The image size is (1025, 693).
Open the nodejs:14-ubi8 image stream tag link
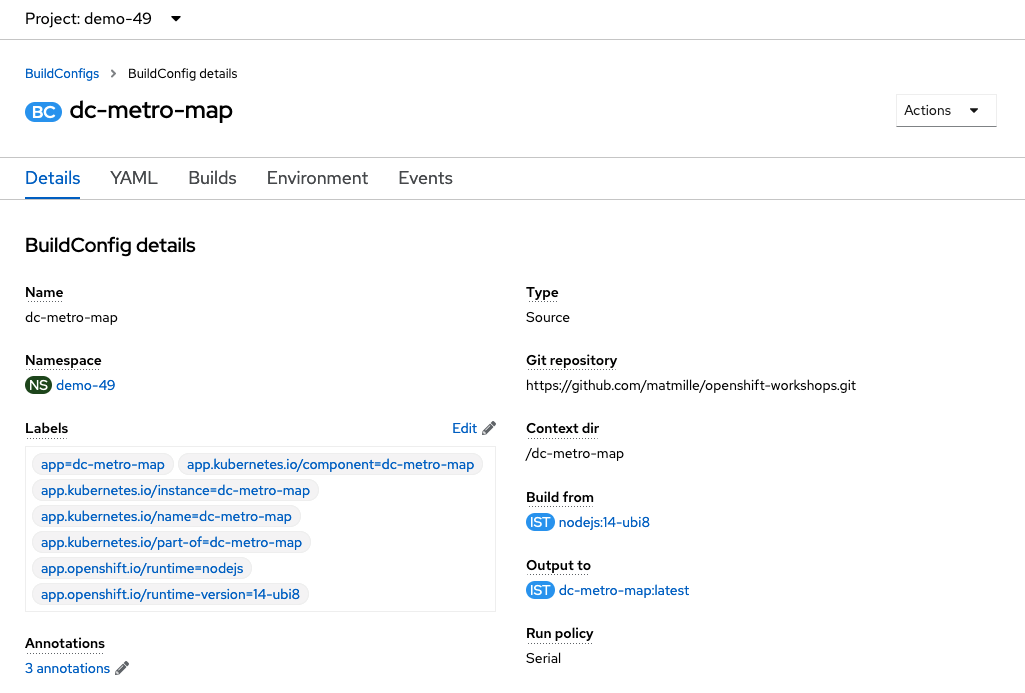tap(604, 522)
